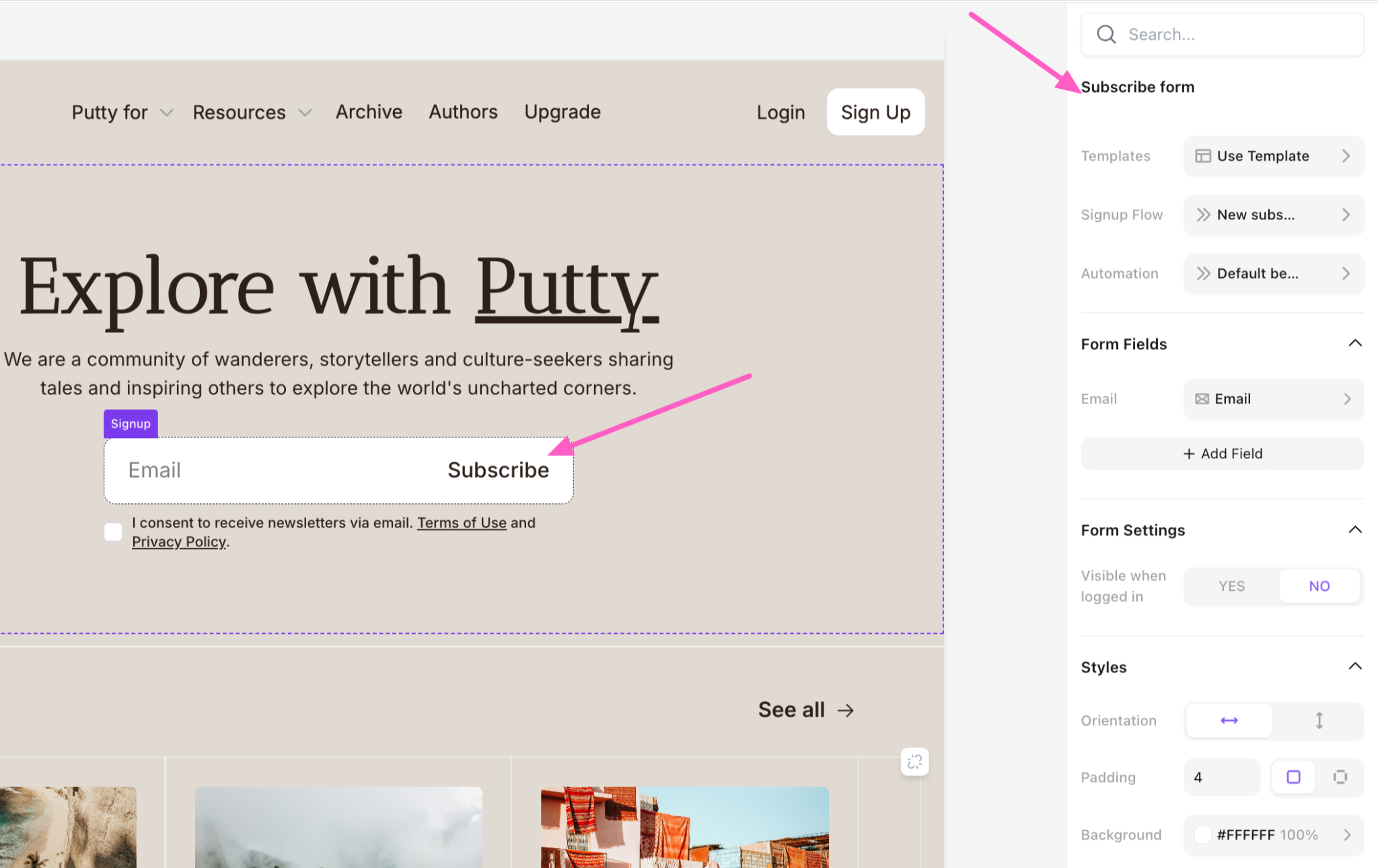Open the Terms of Use link
This screenshot has width=1378, height=868.
(x=462, y=523)
